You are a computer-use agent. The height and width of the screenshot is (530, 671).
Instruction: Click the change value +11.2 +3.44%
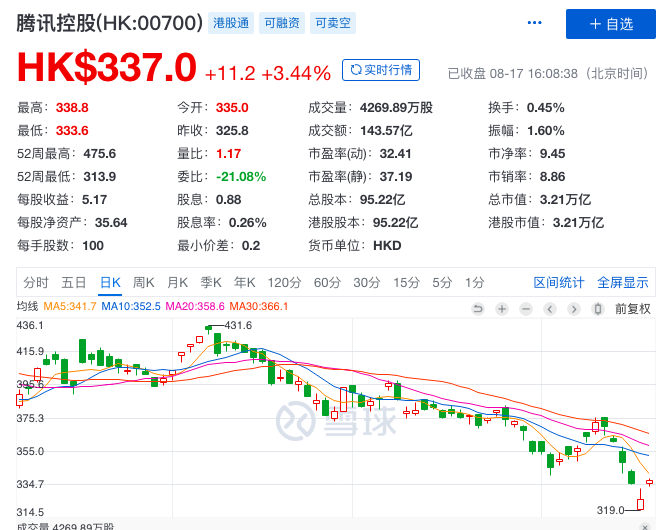point(268,73)
